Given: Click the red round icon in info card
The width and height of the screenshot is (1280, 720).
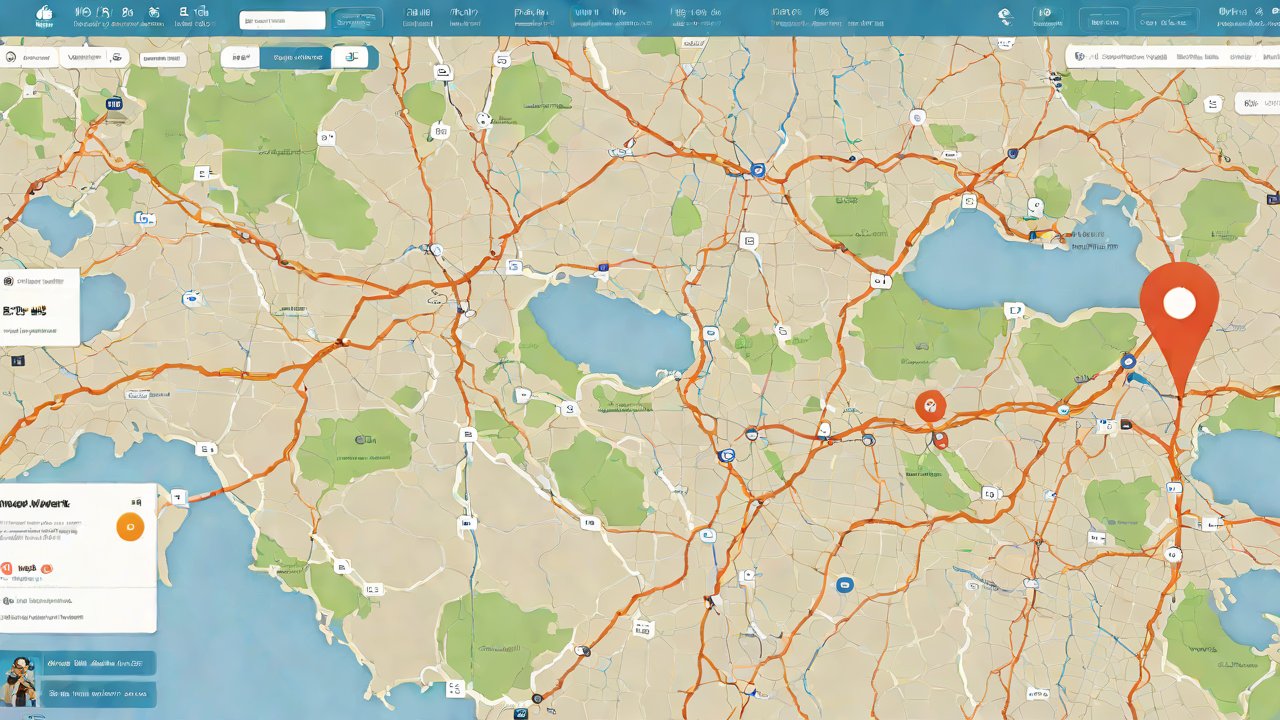Looking at the screenshot, I should 7,569.
